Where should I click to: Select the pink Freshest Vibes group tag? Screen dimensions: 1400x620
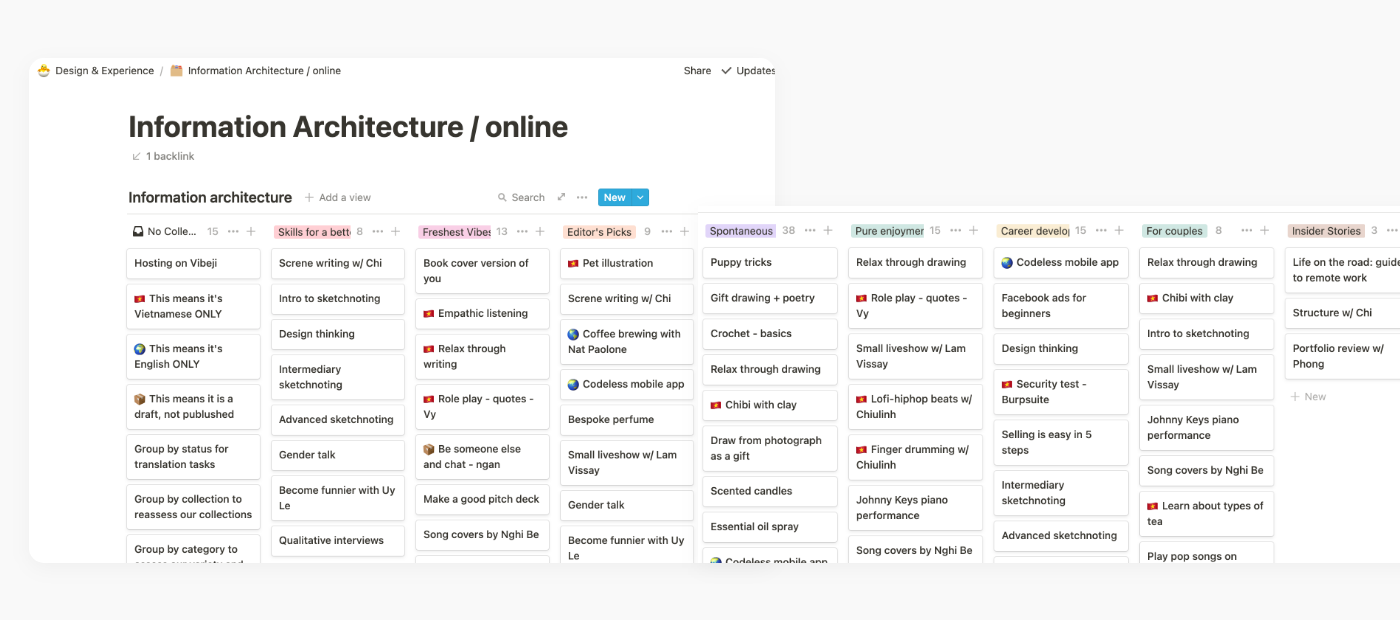[x=455, y=232]
